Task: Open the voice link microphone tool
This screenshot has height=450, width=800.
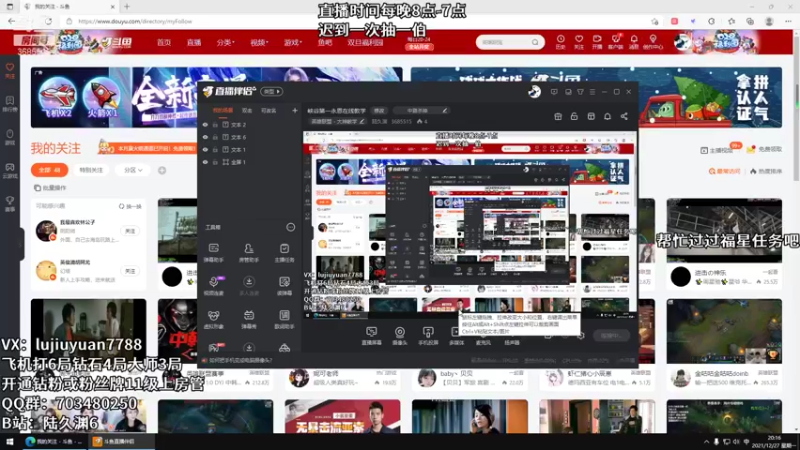Action: [213, 286]
